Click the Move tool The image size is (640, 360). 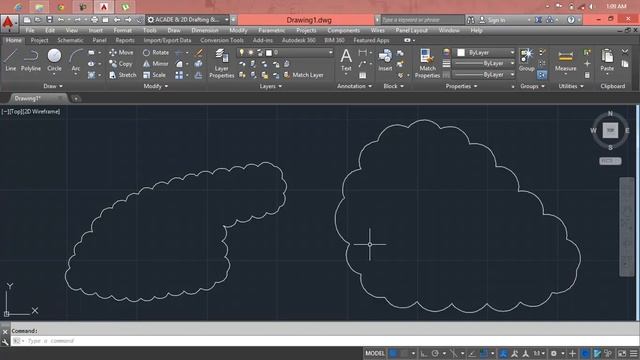[x=121, y=53]
